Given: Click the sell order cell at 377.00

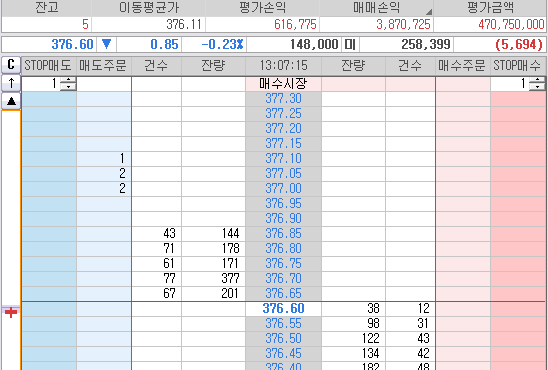Looking at the screenshot, I should (104, 189).
